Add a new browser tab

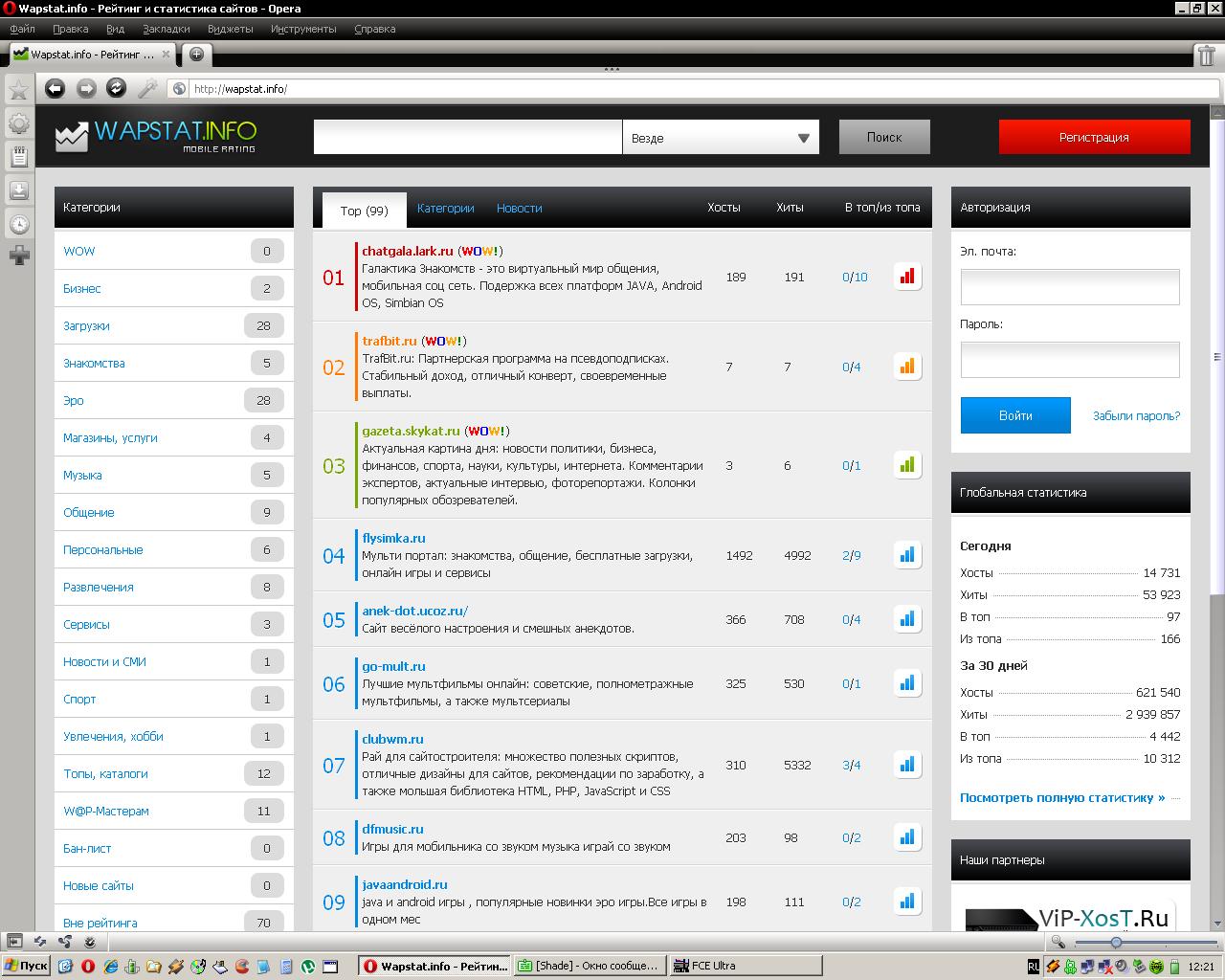point(196,54)
